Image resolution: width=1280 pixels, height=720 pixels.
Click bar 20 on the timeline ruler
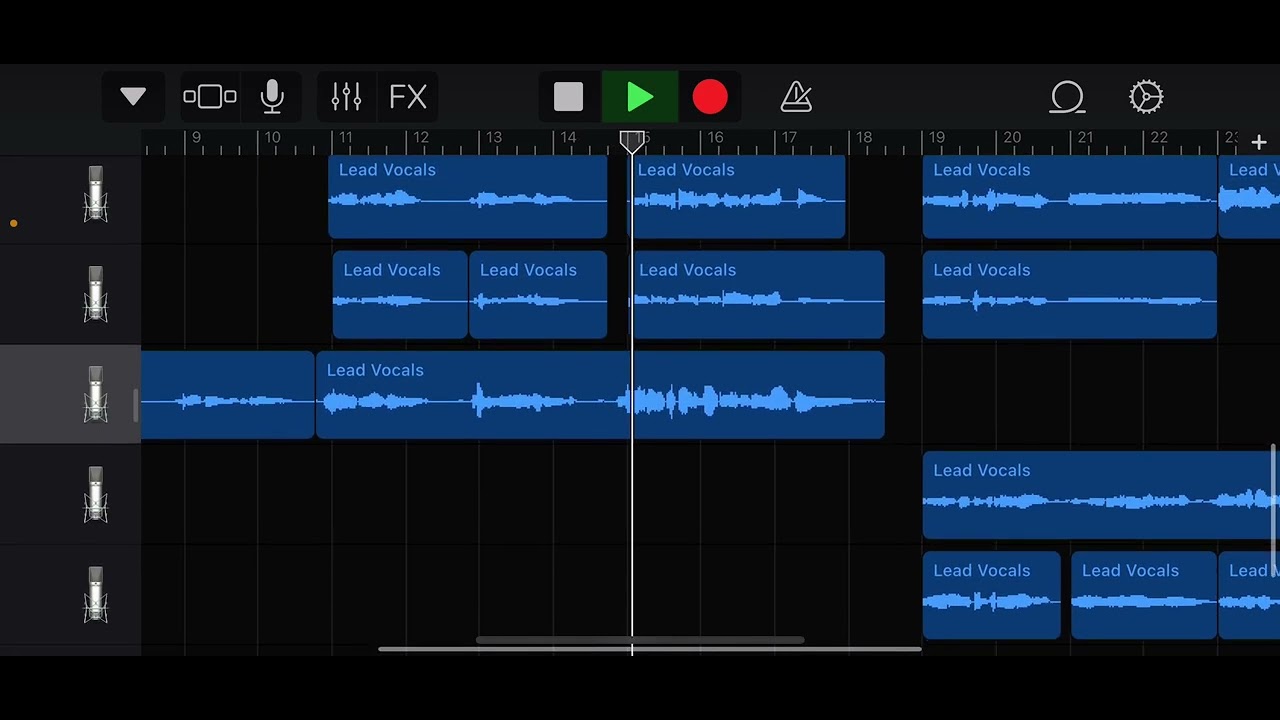(x=1011, y=138)
